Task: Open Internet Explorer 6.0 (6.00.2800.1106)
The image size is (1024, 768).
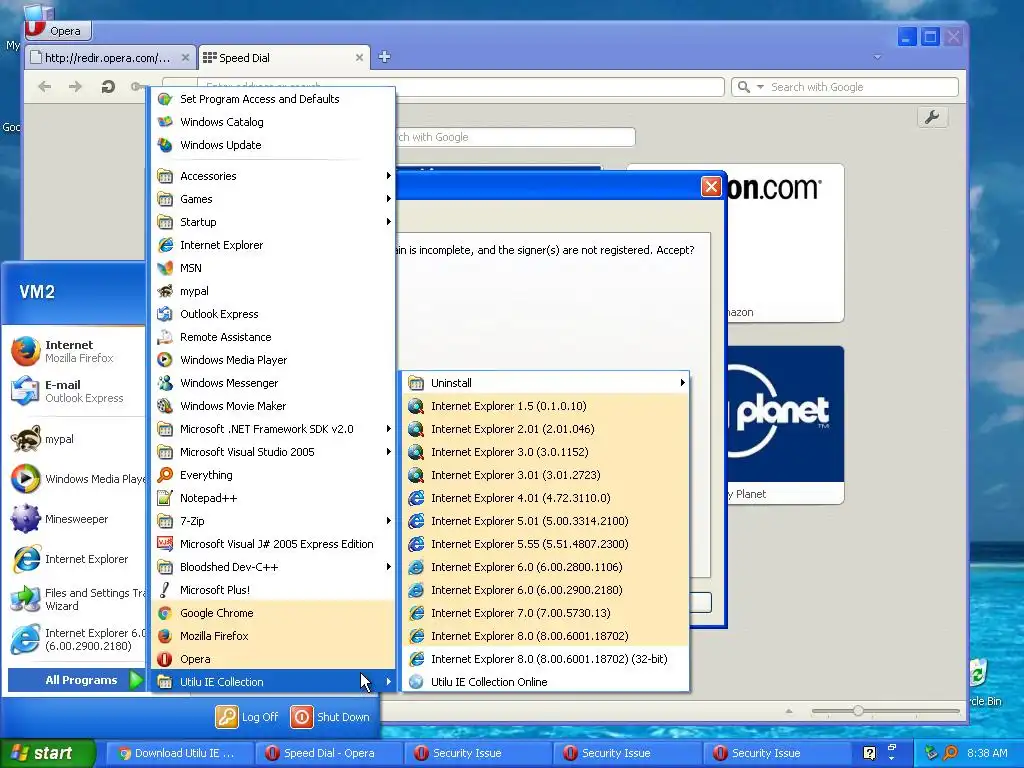Action: 546,567
